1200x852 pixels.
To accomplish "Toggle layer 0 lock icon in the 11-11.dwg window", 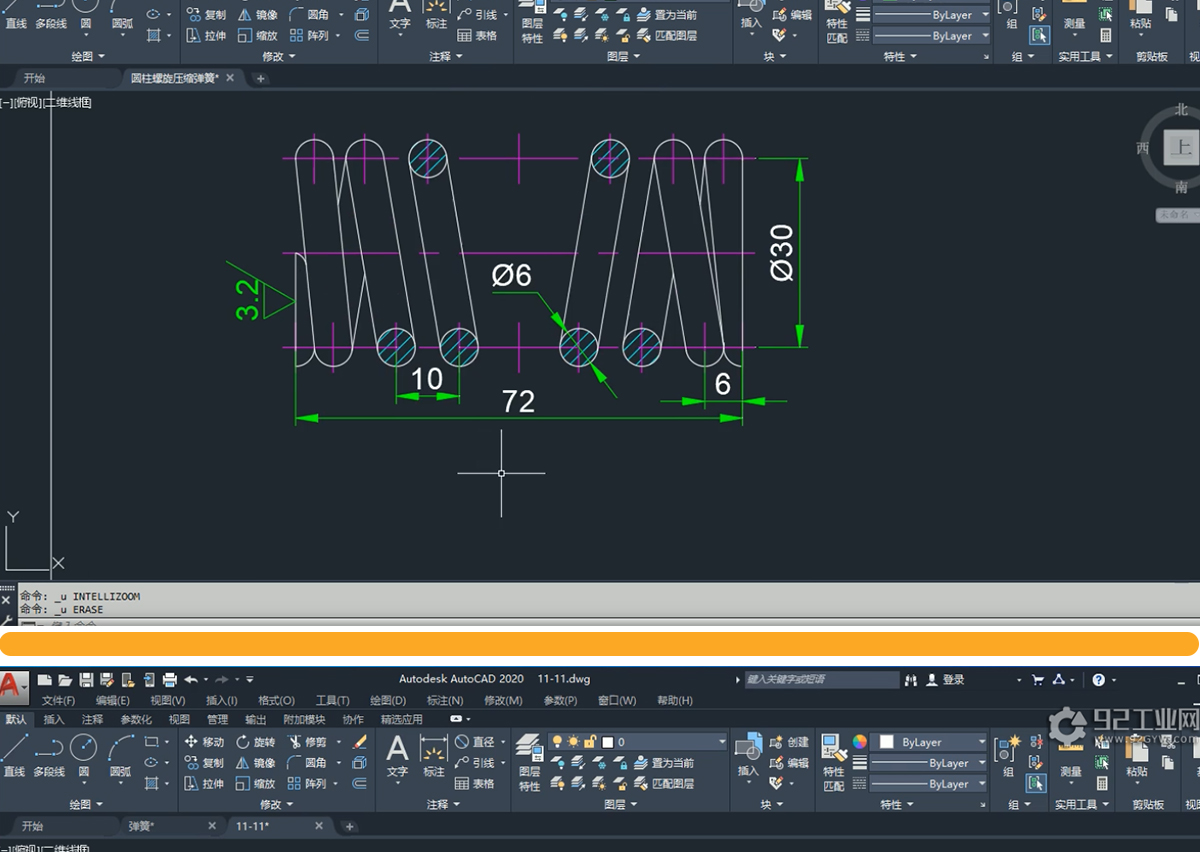I will tap(590, 742).
